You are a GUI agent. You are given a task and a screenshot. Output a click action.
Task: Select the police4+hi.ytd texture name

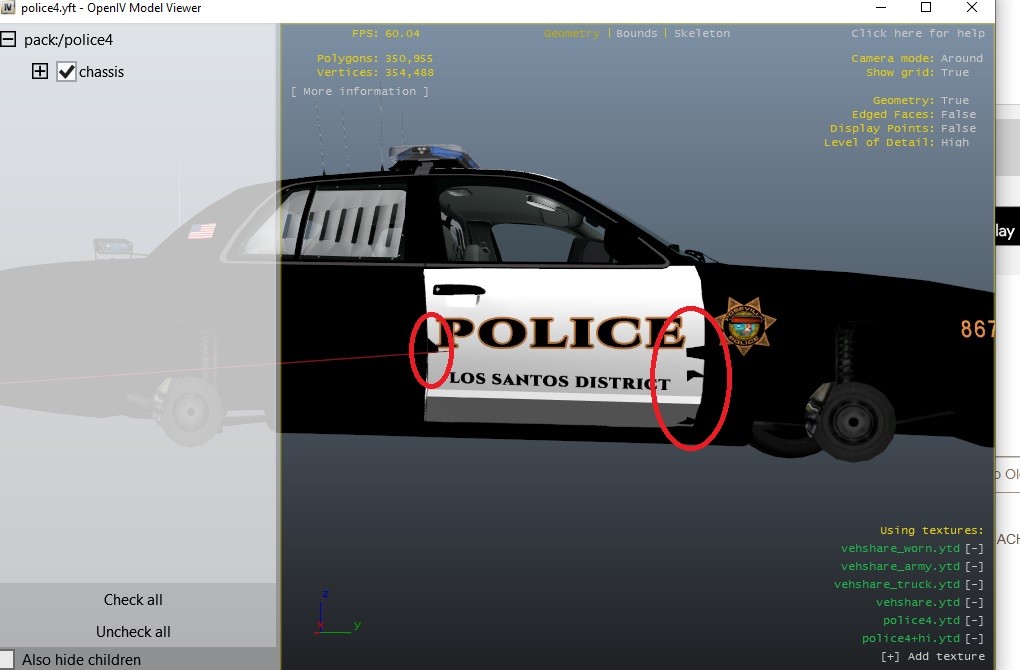pos(911,638)
